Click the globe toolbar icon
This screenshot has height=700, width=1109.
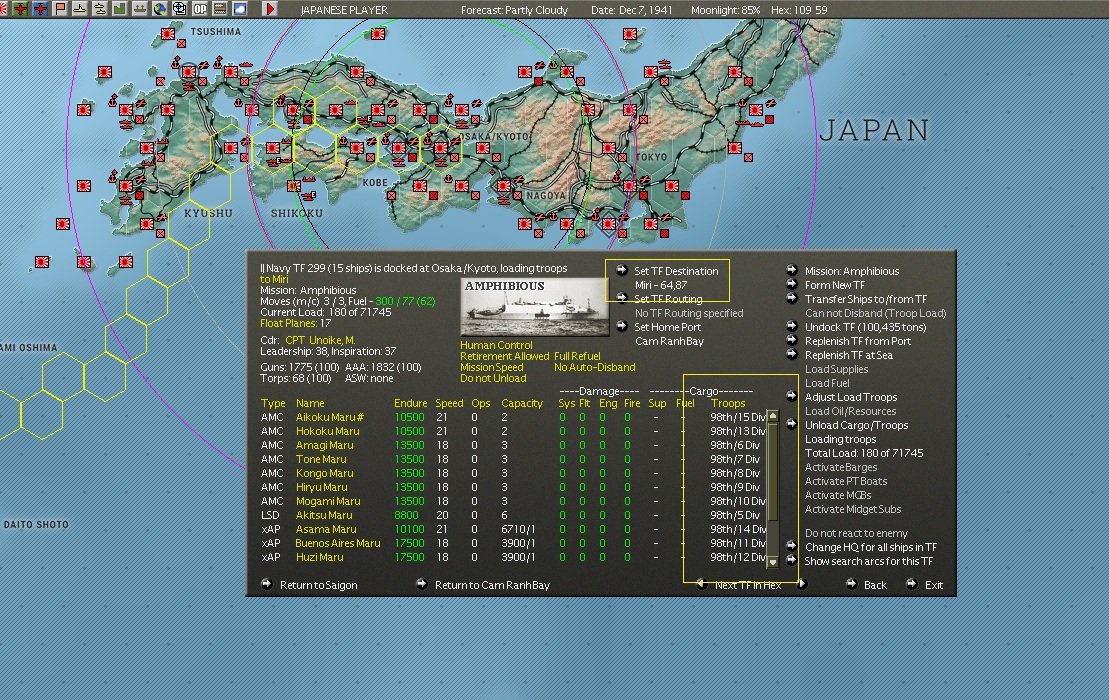point(160,9)
